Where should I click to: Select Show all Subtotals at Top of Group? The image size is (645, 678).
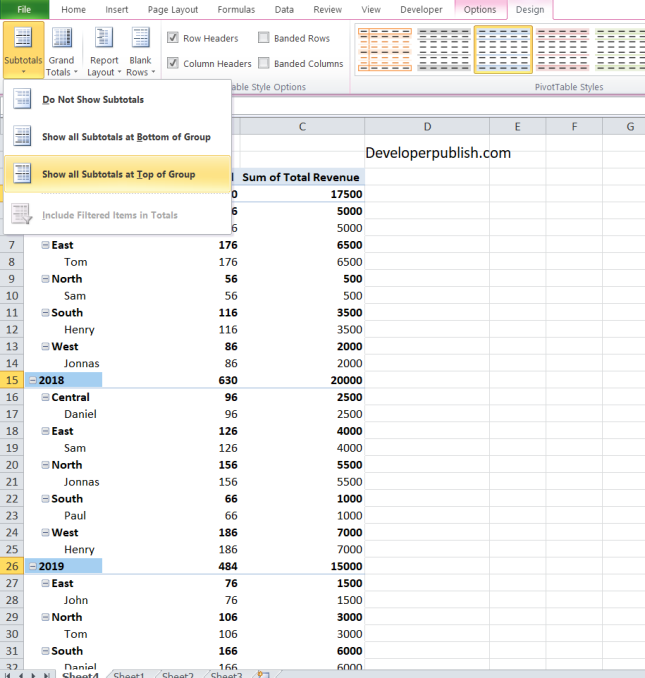tap(118, 174)
